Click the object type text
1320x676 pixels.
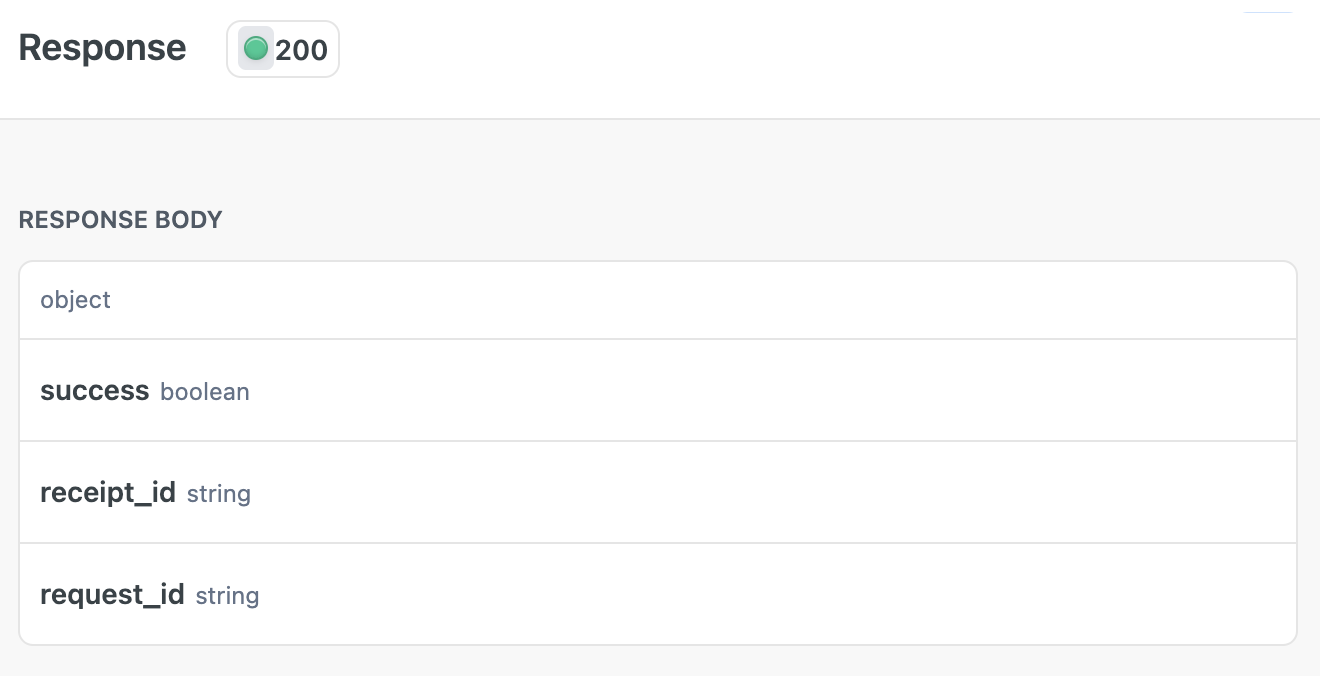pyautogui.click(x=76, y=300)
